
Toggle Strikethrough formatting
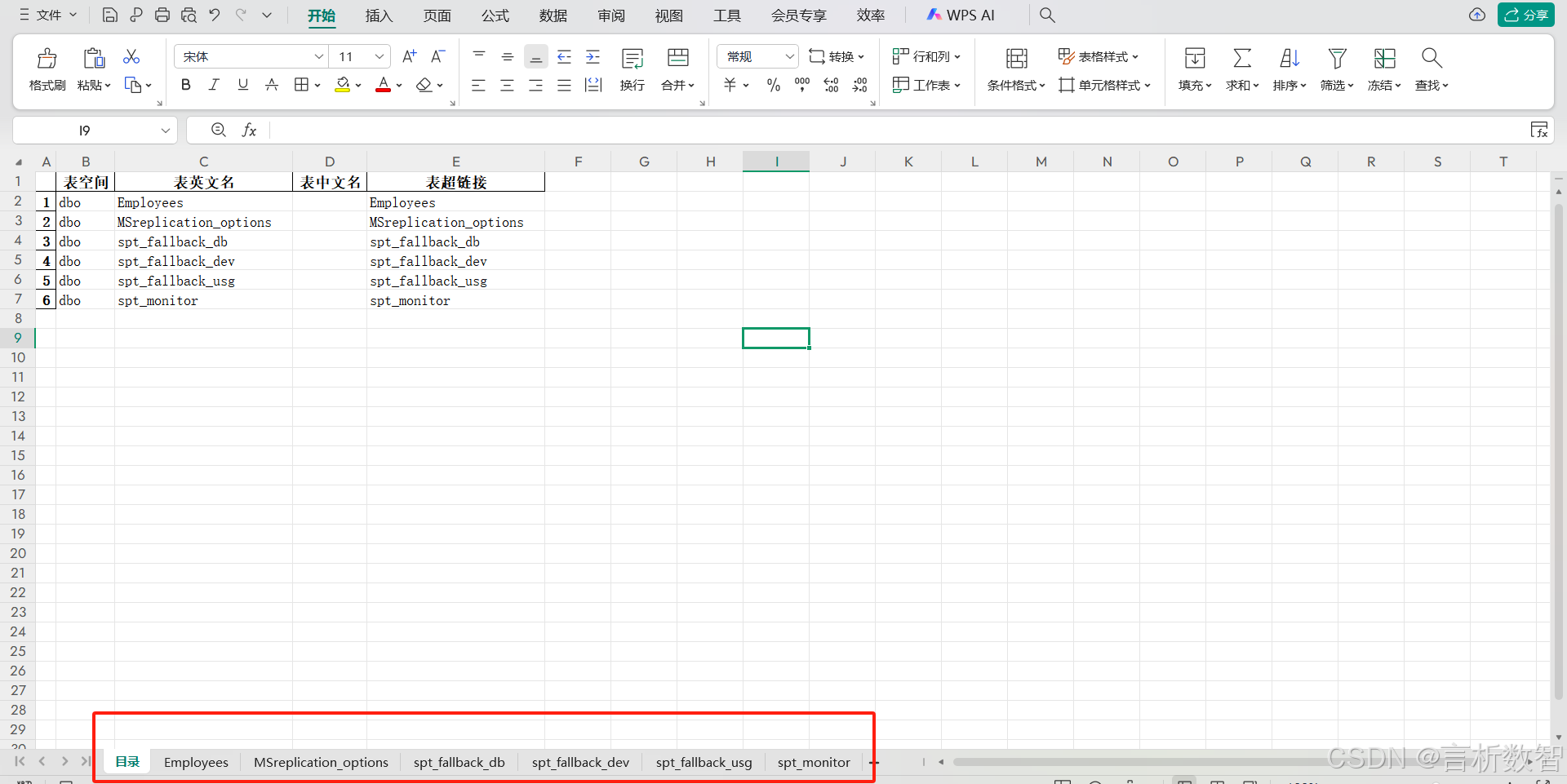point(272,85)
